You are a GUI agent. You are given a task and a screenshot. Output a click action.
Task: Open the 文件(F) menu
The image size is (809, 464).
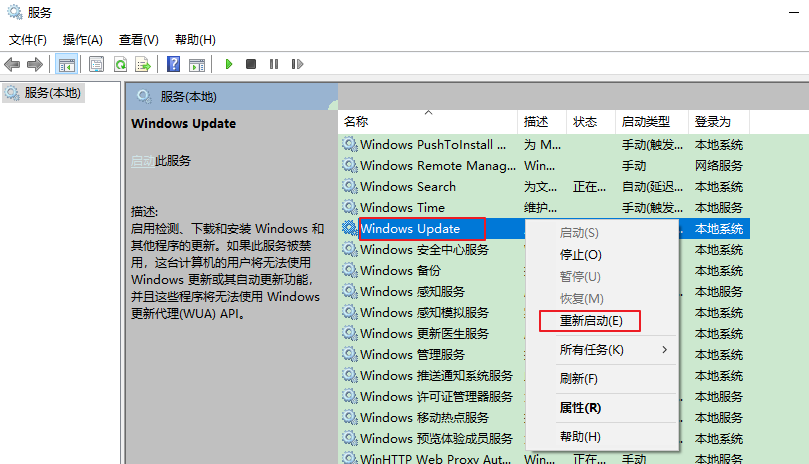[x=28, y=40]
